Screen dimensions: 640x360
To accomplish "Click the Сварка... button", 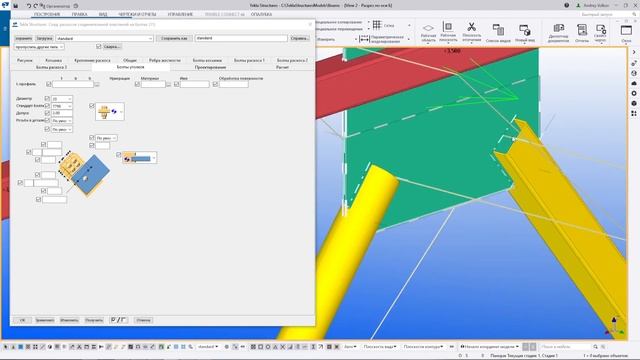I will point(111,47).
